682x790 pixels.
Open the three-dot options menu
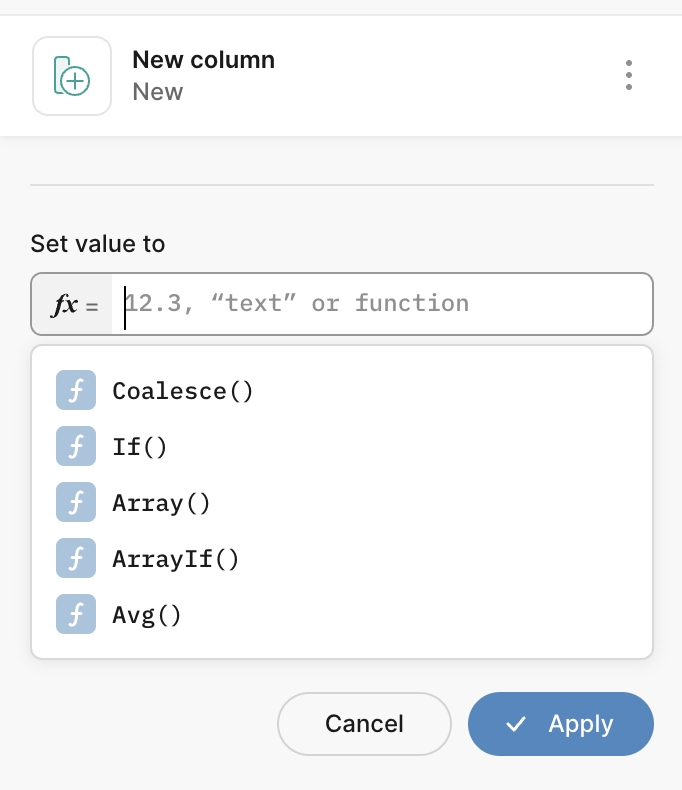tap(629, 75)
